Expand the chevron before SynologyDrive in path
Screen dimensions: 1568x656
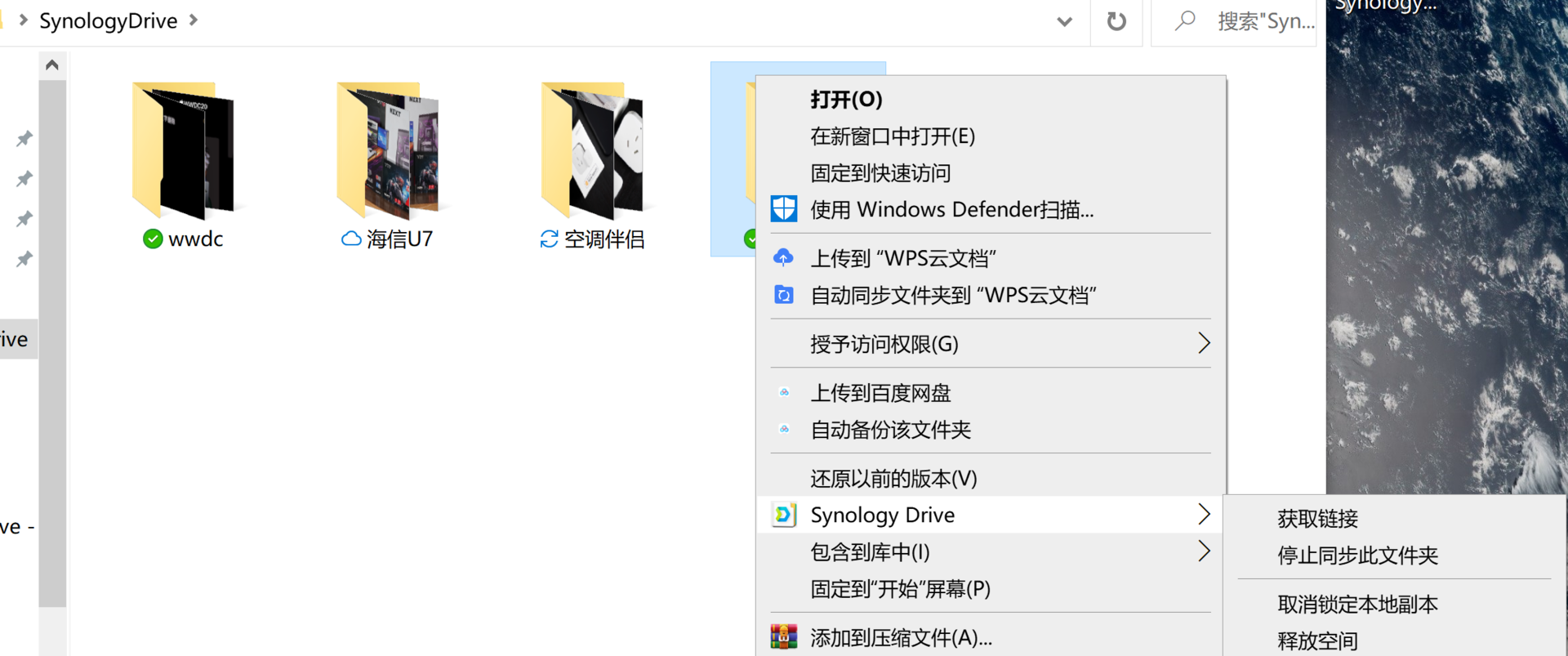pyautogui.click(x=23, y=20)
